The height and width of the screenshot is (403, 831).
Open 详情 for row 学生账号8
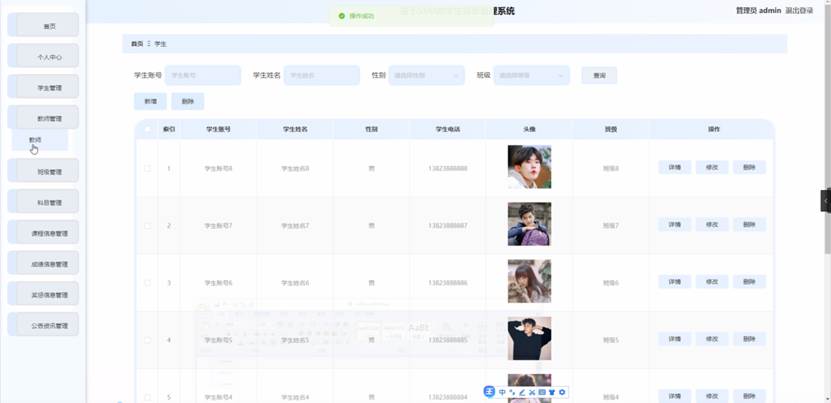pyautogui.click(x=675, y=168)
